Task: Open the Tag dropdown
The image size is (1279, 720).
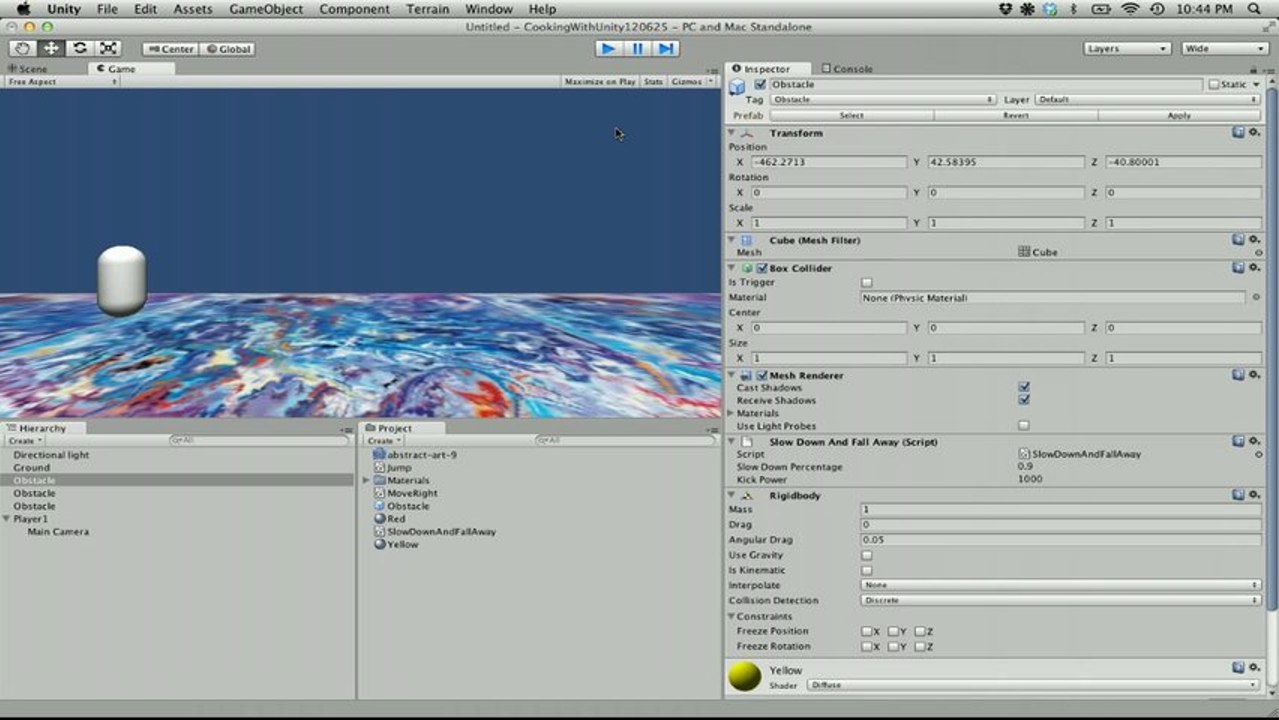Action: tap(883, 100)
